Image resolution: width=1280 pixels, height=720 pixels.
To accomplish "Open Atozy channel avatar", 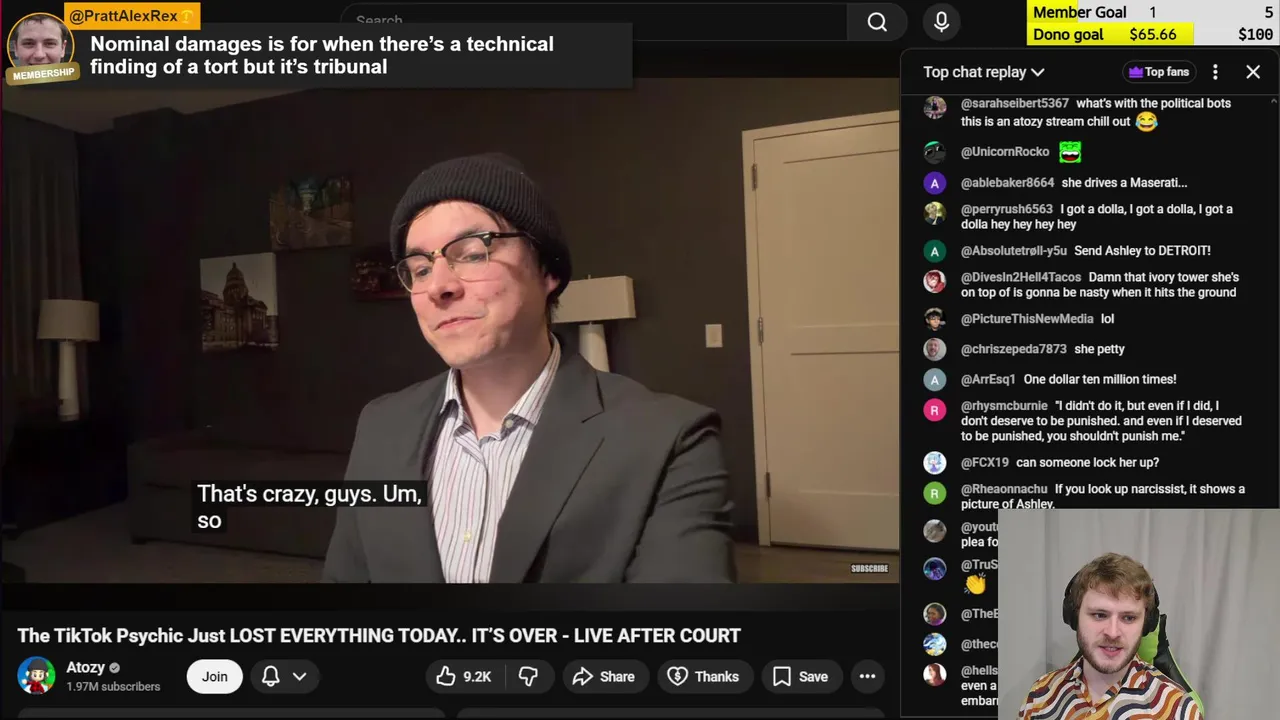I will point(36,676).
